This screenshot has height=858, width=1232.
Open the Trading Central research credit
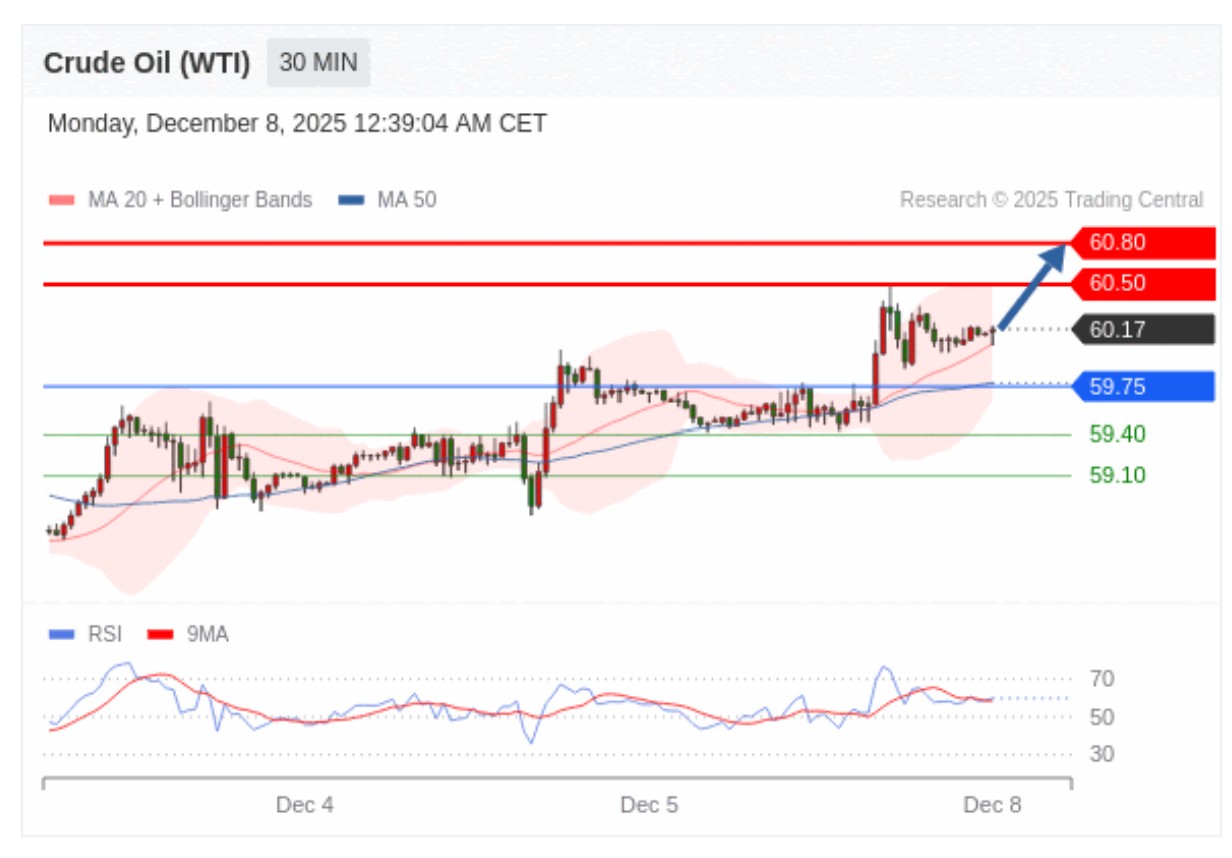click(x=1051, y=200)
